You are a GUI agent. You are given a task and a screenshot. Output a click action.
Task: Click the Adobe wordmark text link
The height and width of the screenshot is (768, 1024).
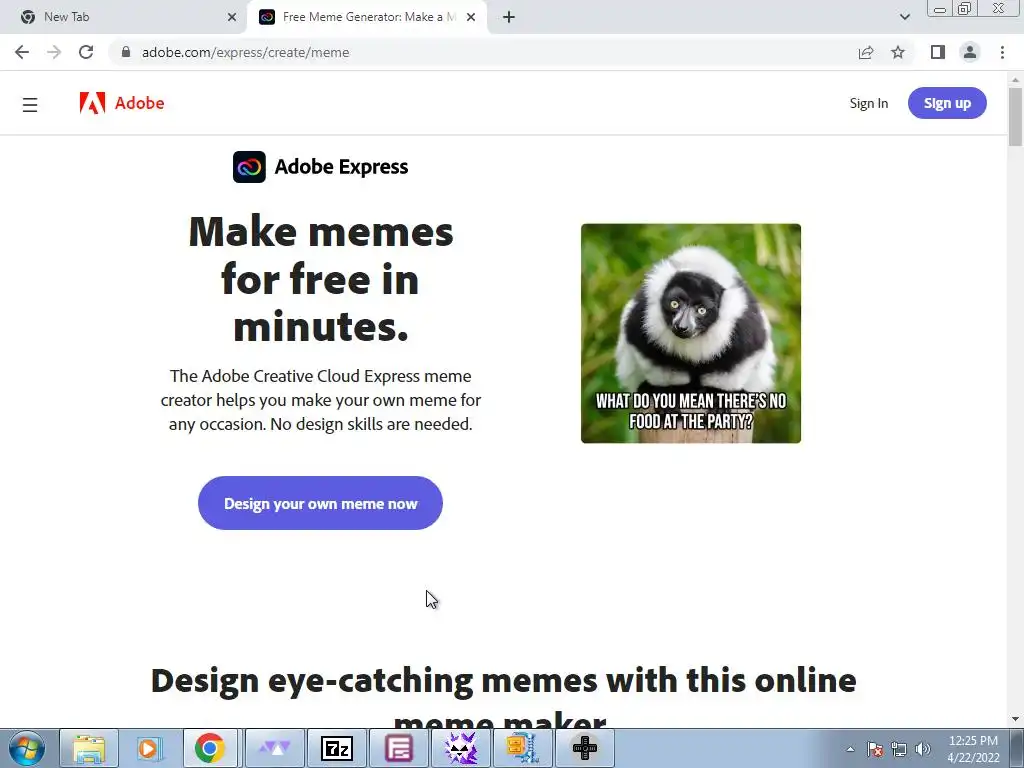[x=139, y=103]
